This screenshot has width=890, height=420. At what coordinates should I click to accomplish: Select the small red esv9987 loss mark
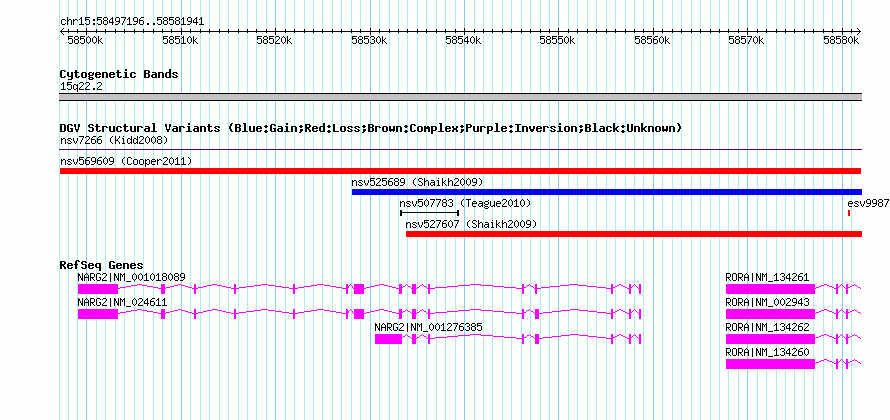click(x=849, y=213)
